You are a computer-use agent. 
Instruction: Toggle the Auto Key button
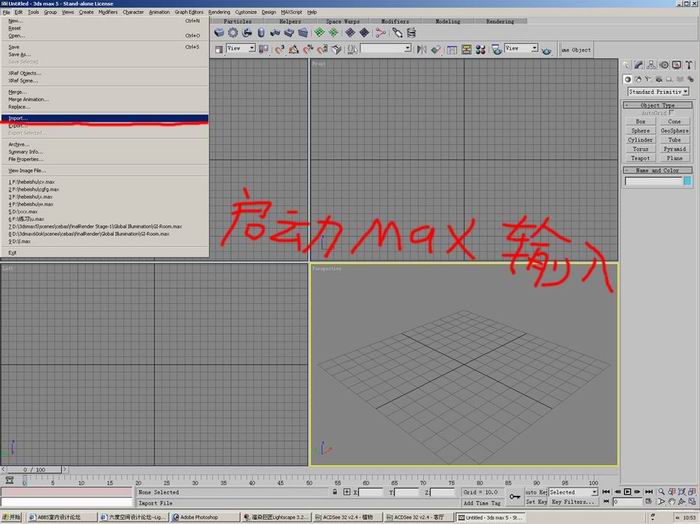coord(536,492)
